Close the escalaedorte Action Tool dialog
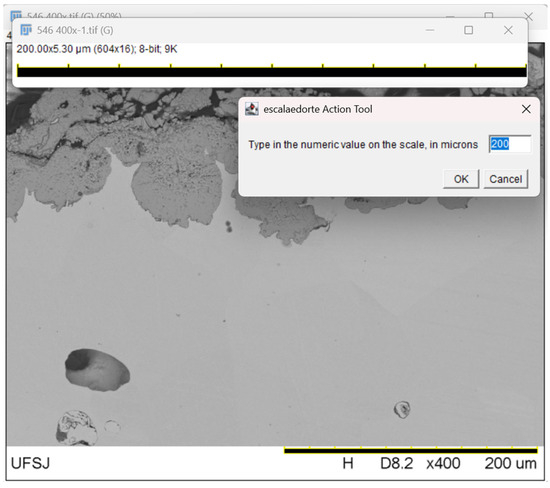Screen dimensions: 550x488 [526, 109]
